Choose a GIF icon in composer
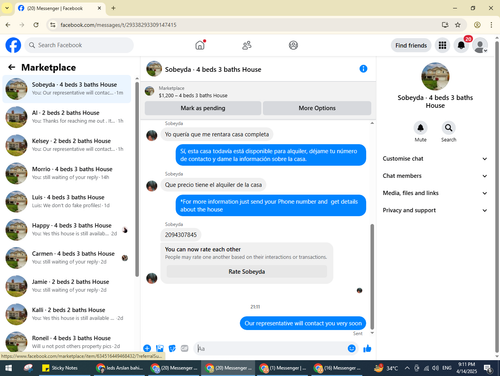Image resolution: width=500 pixels, height=376 pixels. coord(185,348)
